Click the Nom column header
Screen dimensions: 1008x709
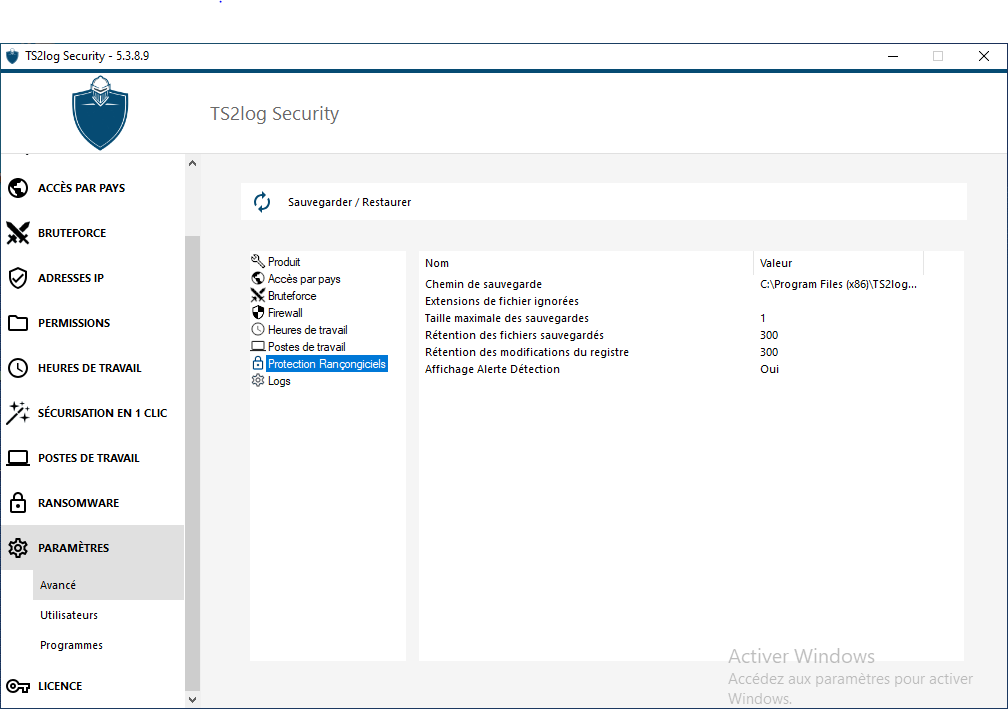click(x=586, y=263)
